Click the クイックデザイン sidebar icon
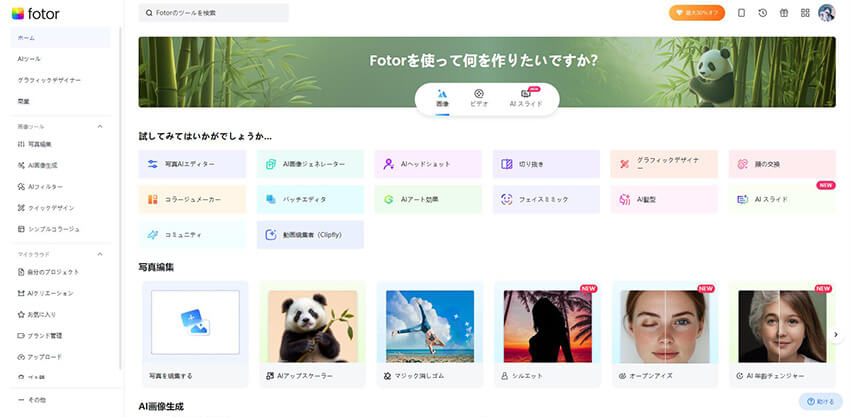Viewport: 850px width, 417px height. (x=21, y=208)
